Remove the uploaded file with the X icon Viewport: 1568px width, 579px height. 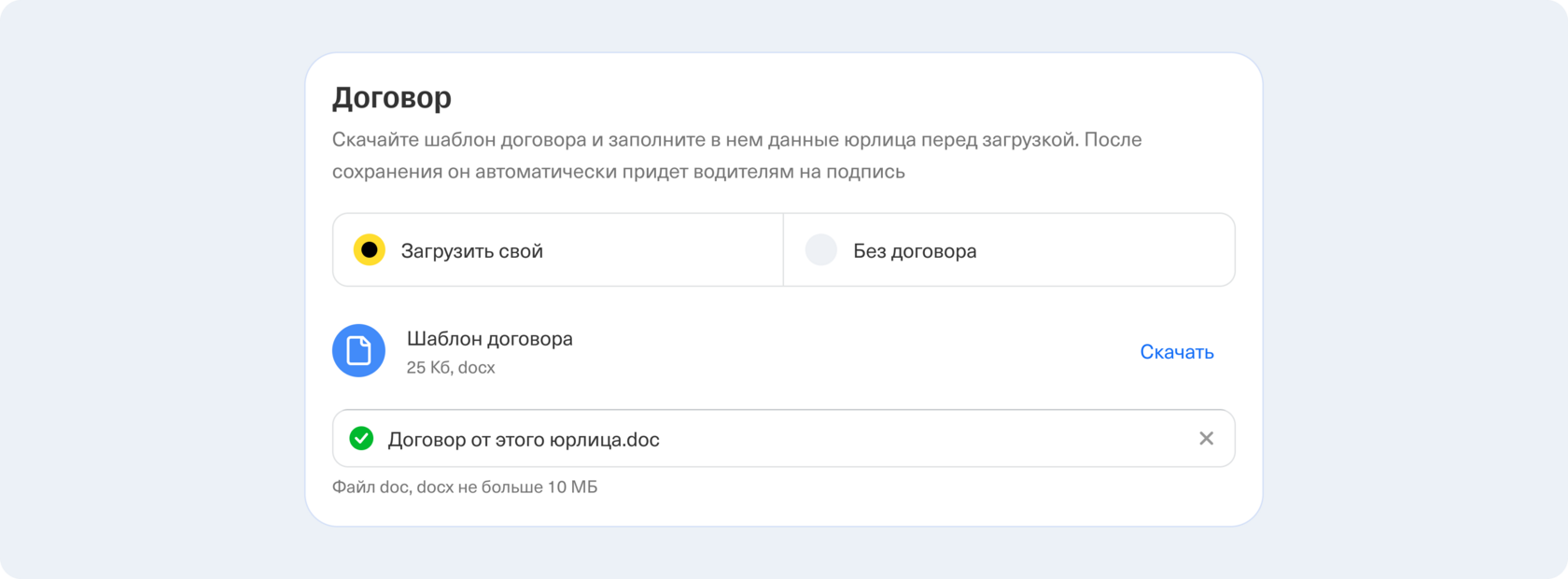tap(1206, 438)
